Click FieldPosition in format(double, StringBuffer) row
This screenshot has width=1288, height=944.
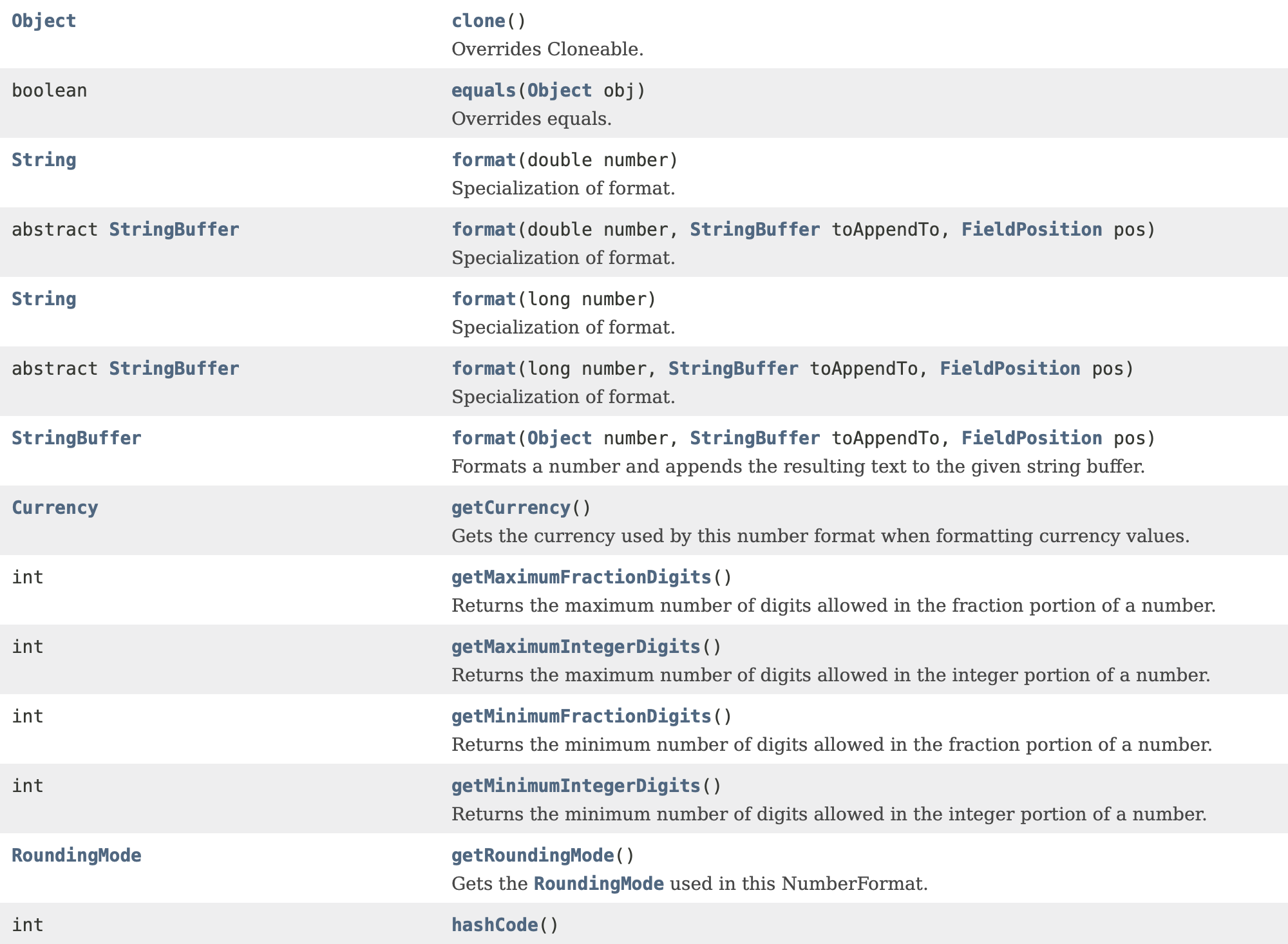tap(1031, 230)
